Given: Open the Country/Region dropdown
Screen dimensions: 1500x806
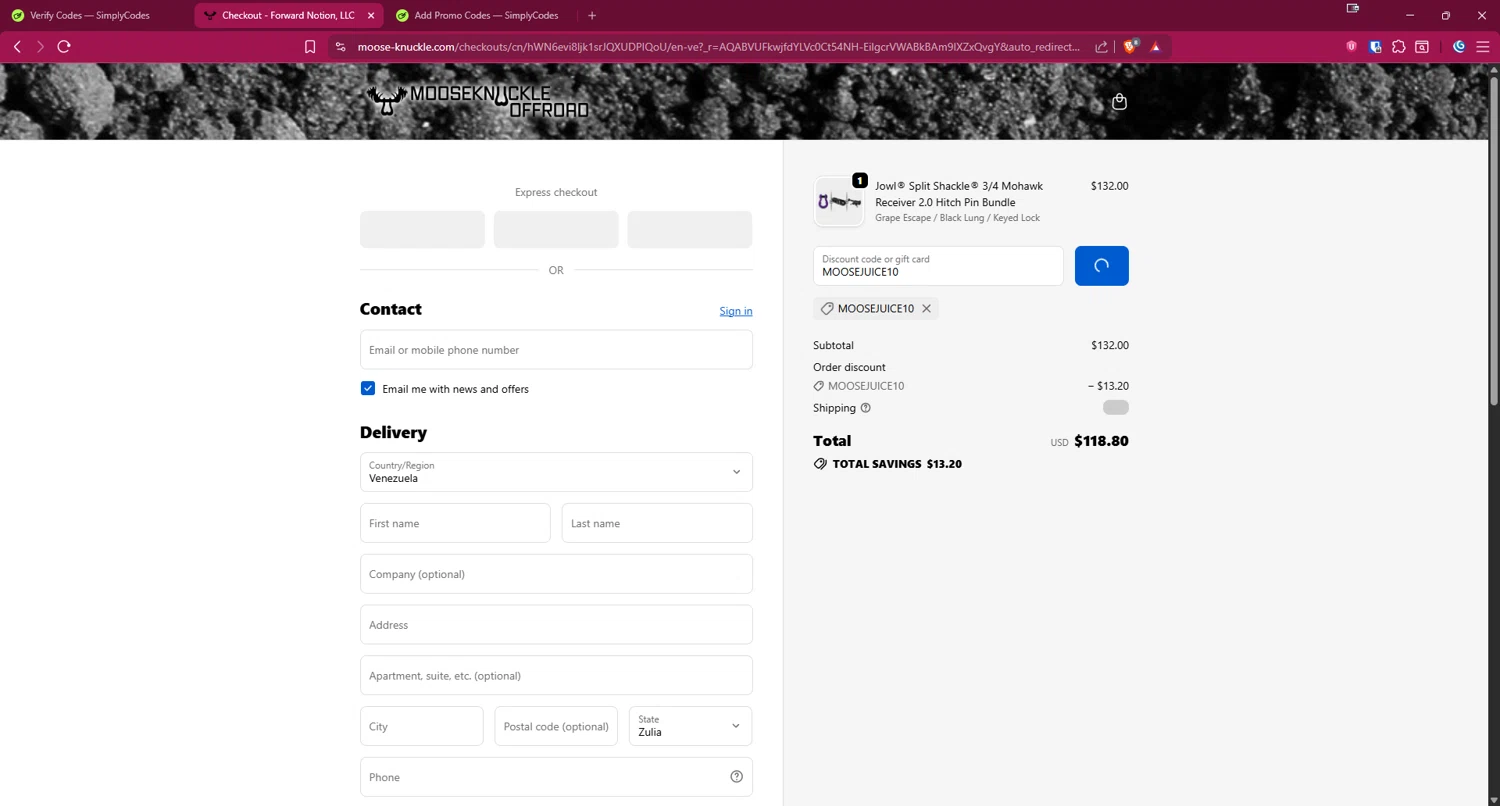Looking at the screenshot, I should pyautogui.click(x=556, y=472).
